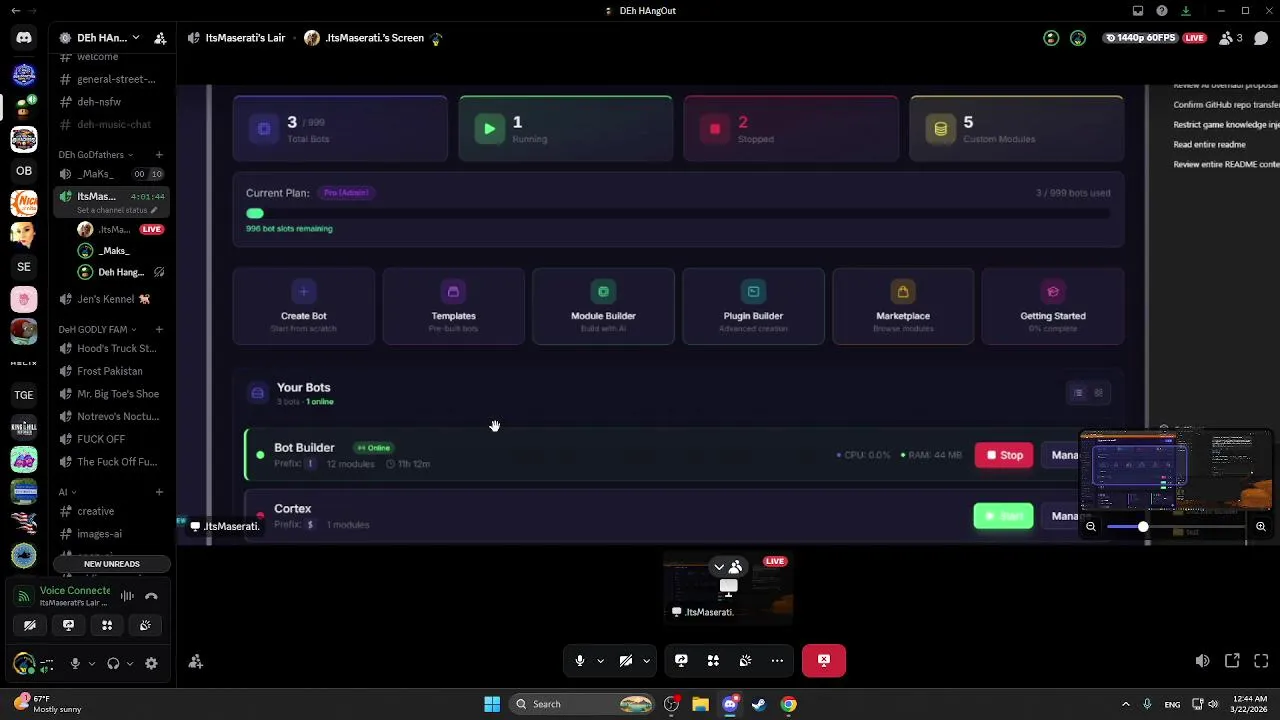Open the OB server icon

click(x=24, y=171)
